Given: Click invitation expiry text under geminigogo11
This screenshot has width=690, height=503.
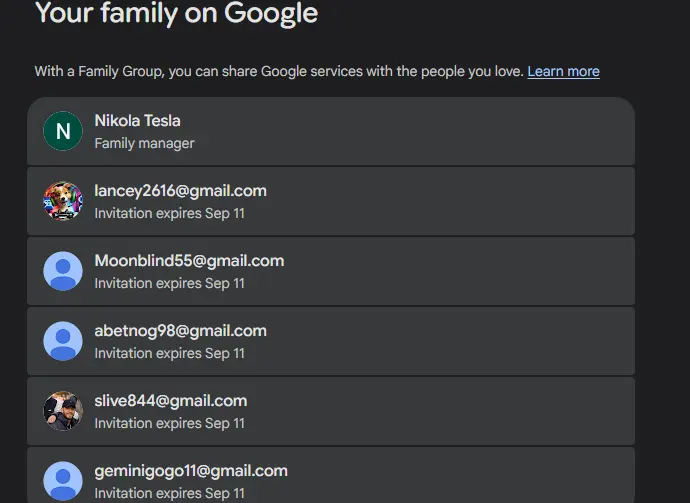Looking at the screenshot, I should click(x=169, y=493).
